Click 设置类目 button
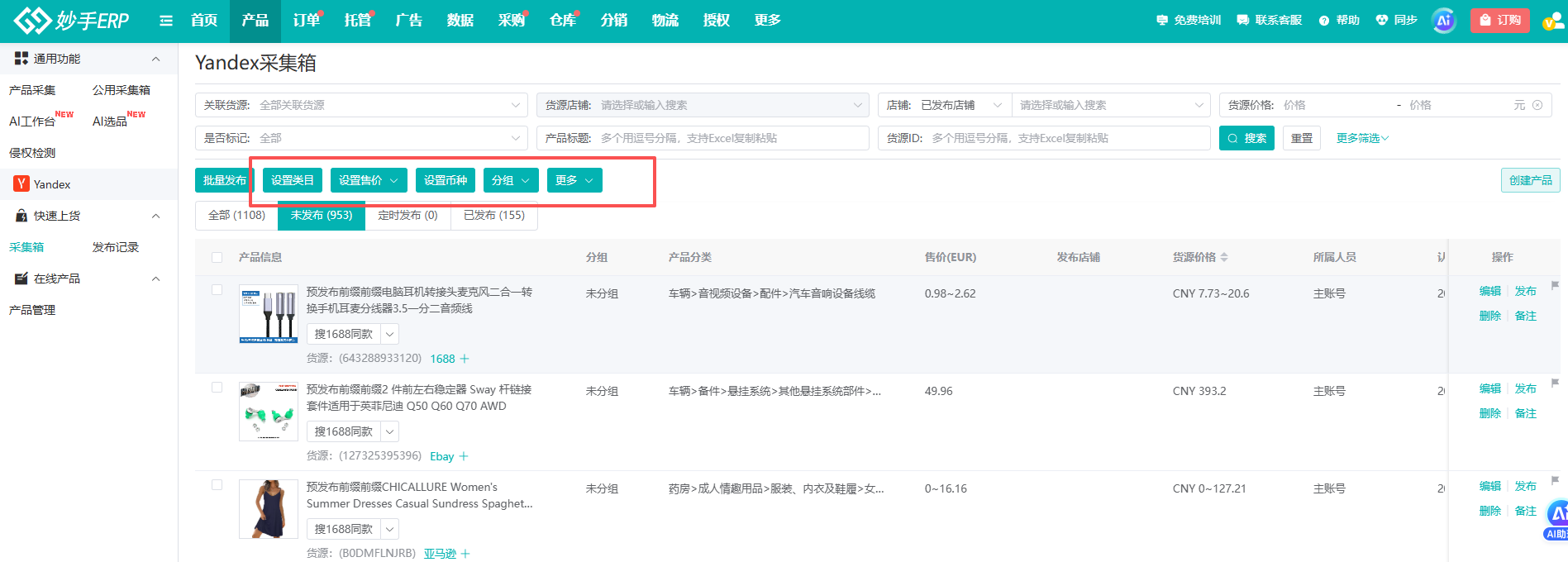 pyautogui.click(x=293, y=180)
